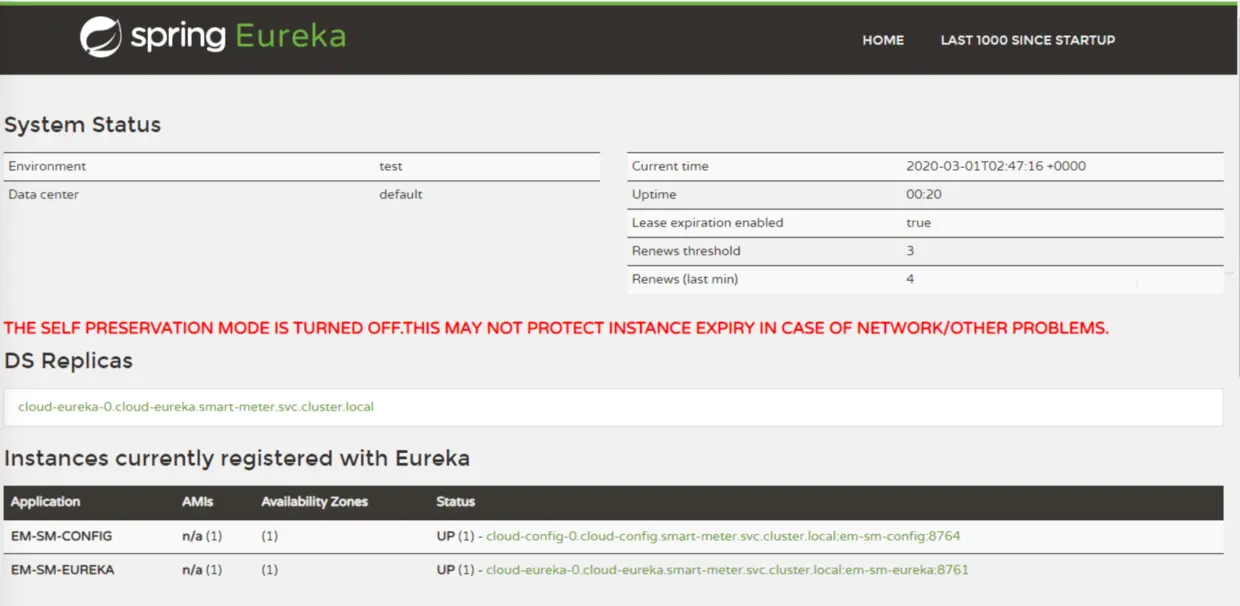Select the environment value 'test'

(x=391, y=166)
